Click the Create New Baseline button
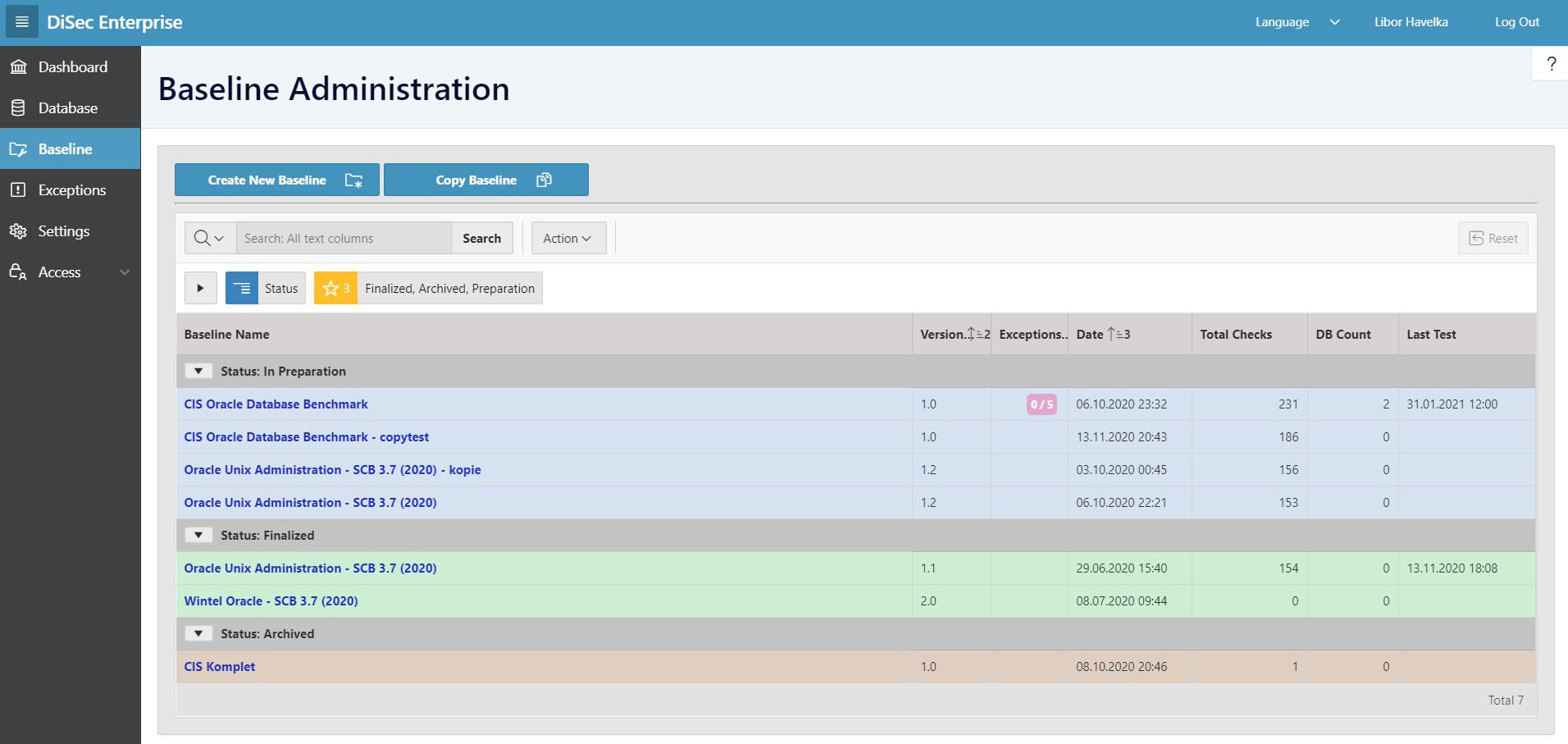 coord(276,180)
